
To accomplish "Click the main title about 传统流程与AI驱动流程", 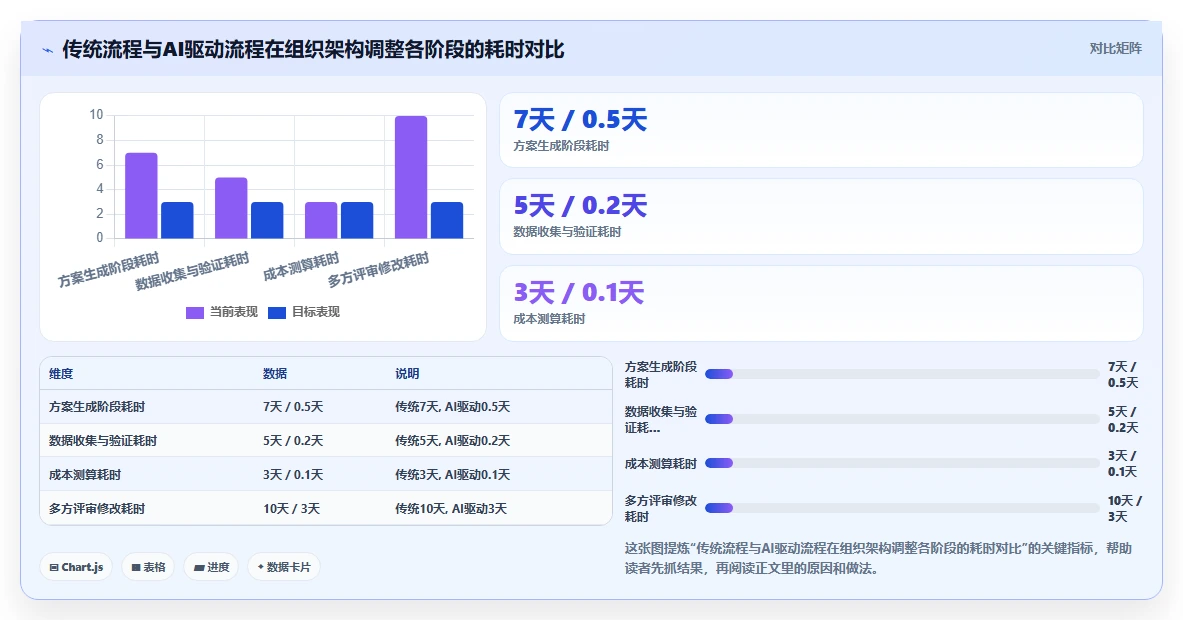I will point(313,50).
